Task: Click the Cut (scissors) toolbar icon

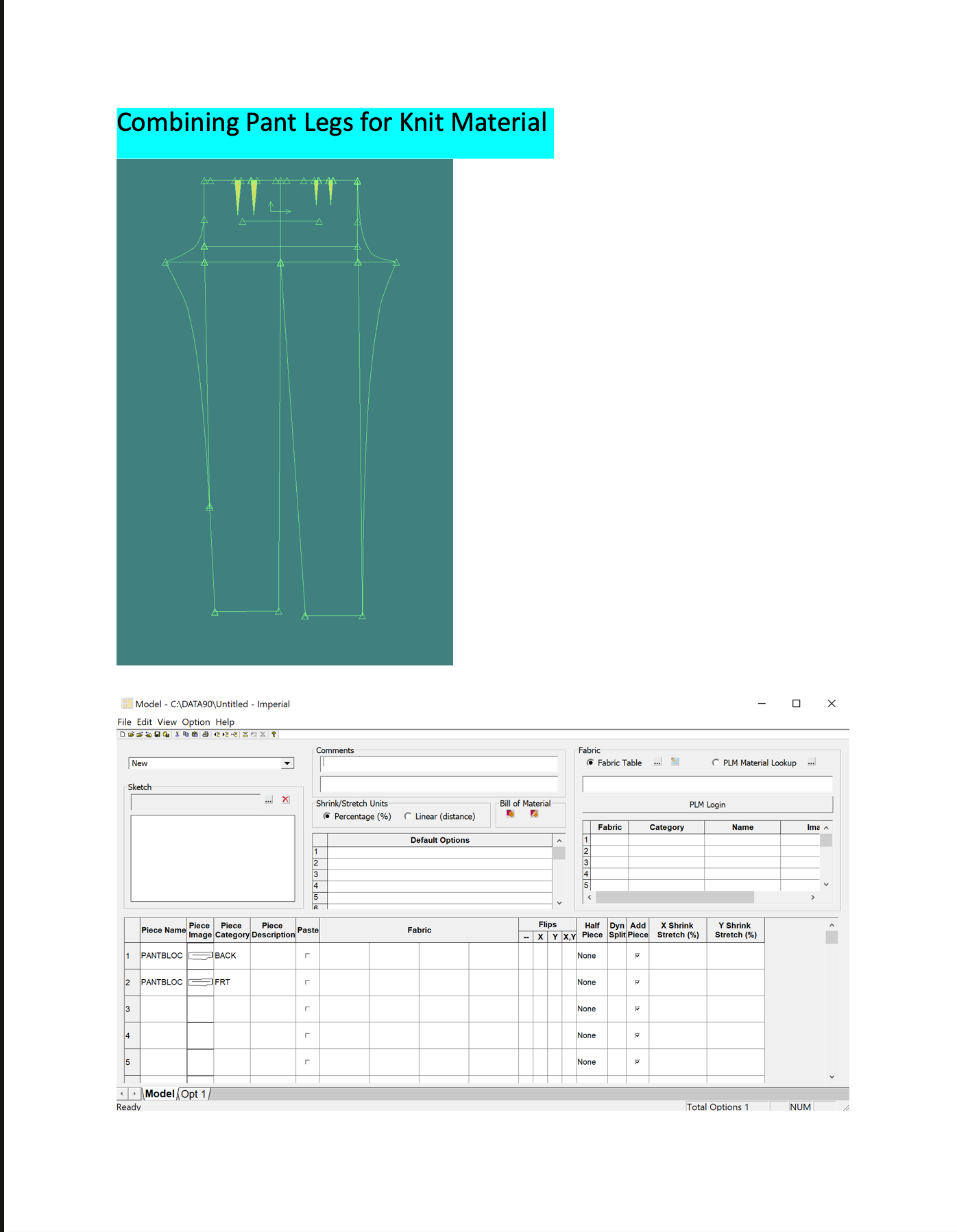Action: (177, 735)
